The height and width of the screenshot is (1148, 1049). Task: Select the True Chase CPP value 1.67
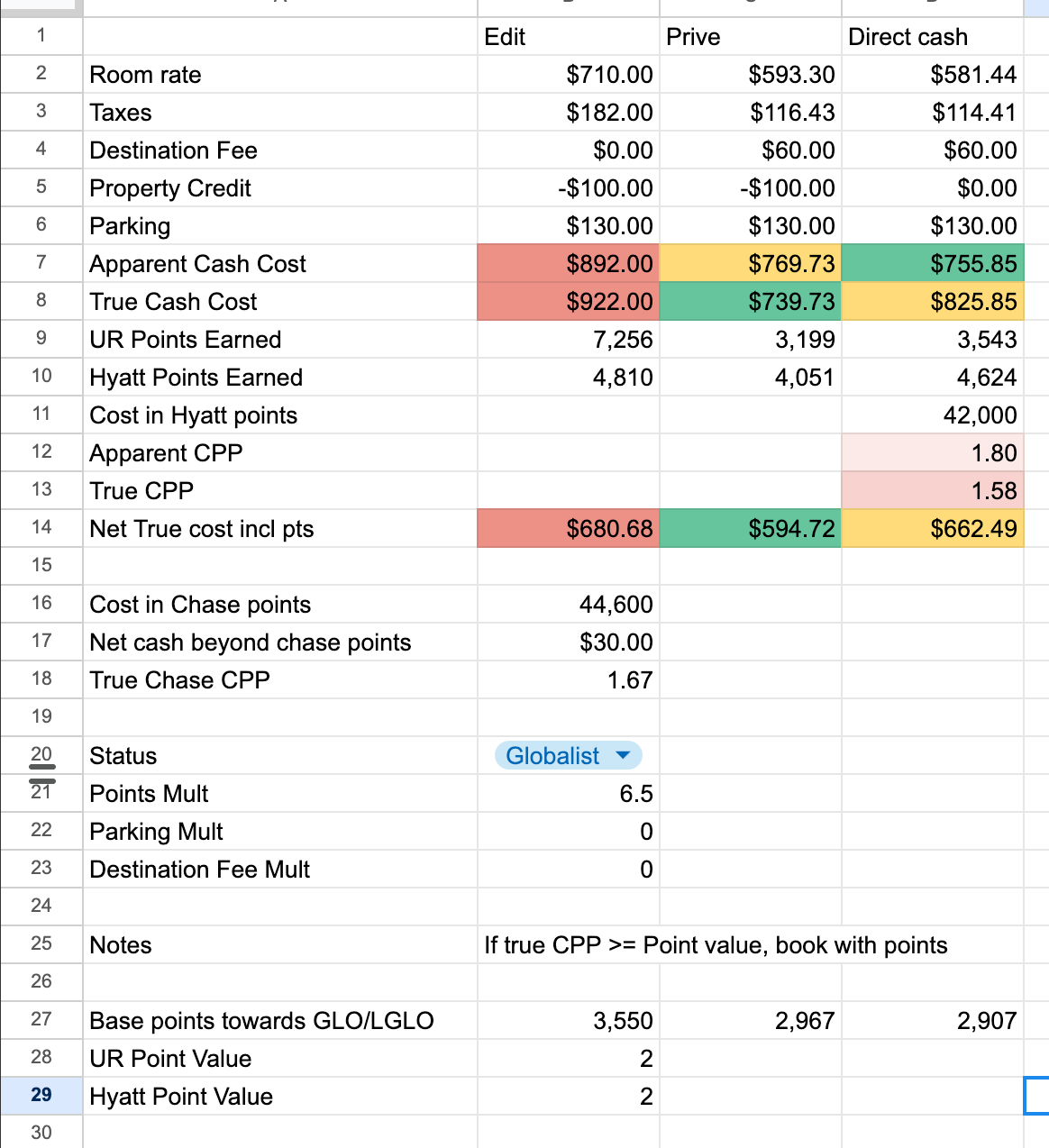tap(568, 679)
